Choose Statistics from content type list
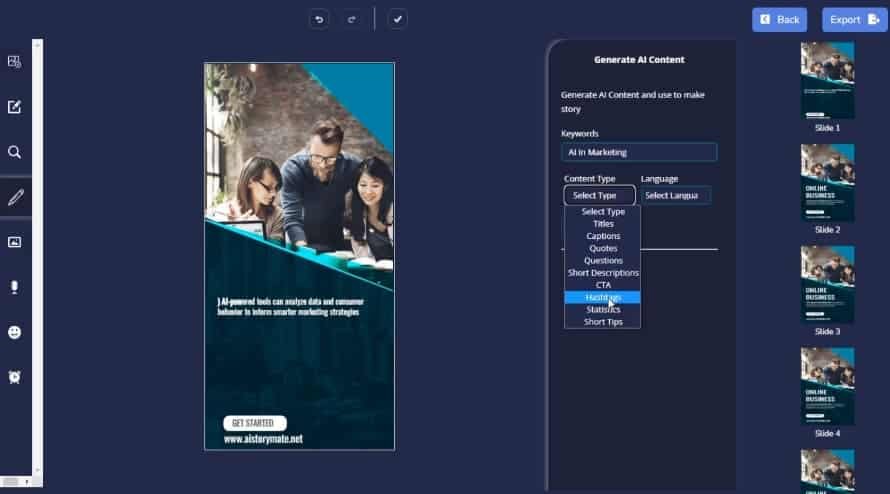 point(603,309)
